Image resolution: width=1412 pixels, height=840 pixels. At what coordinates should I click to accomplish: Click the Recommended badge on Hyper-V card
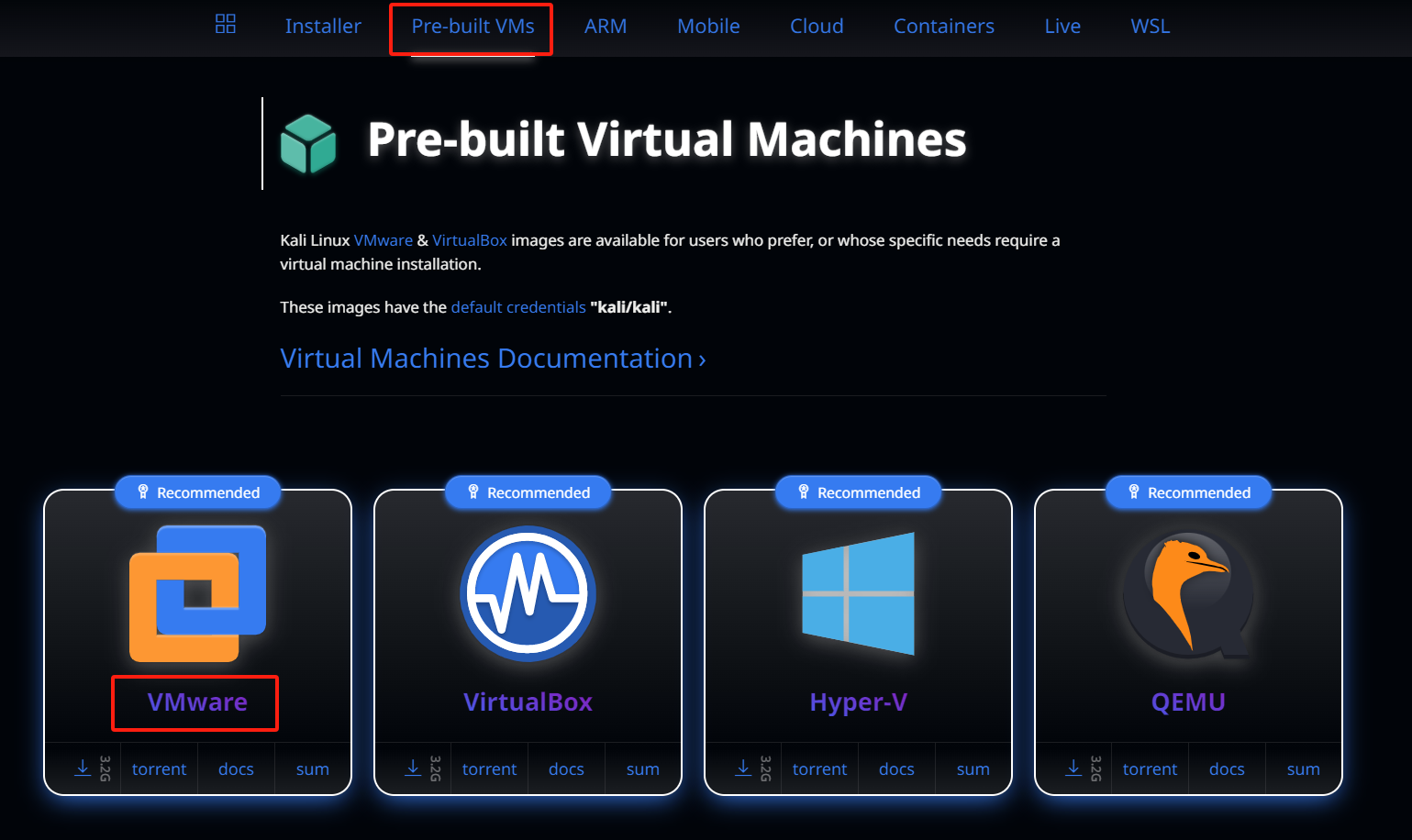tap(858, 492)
